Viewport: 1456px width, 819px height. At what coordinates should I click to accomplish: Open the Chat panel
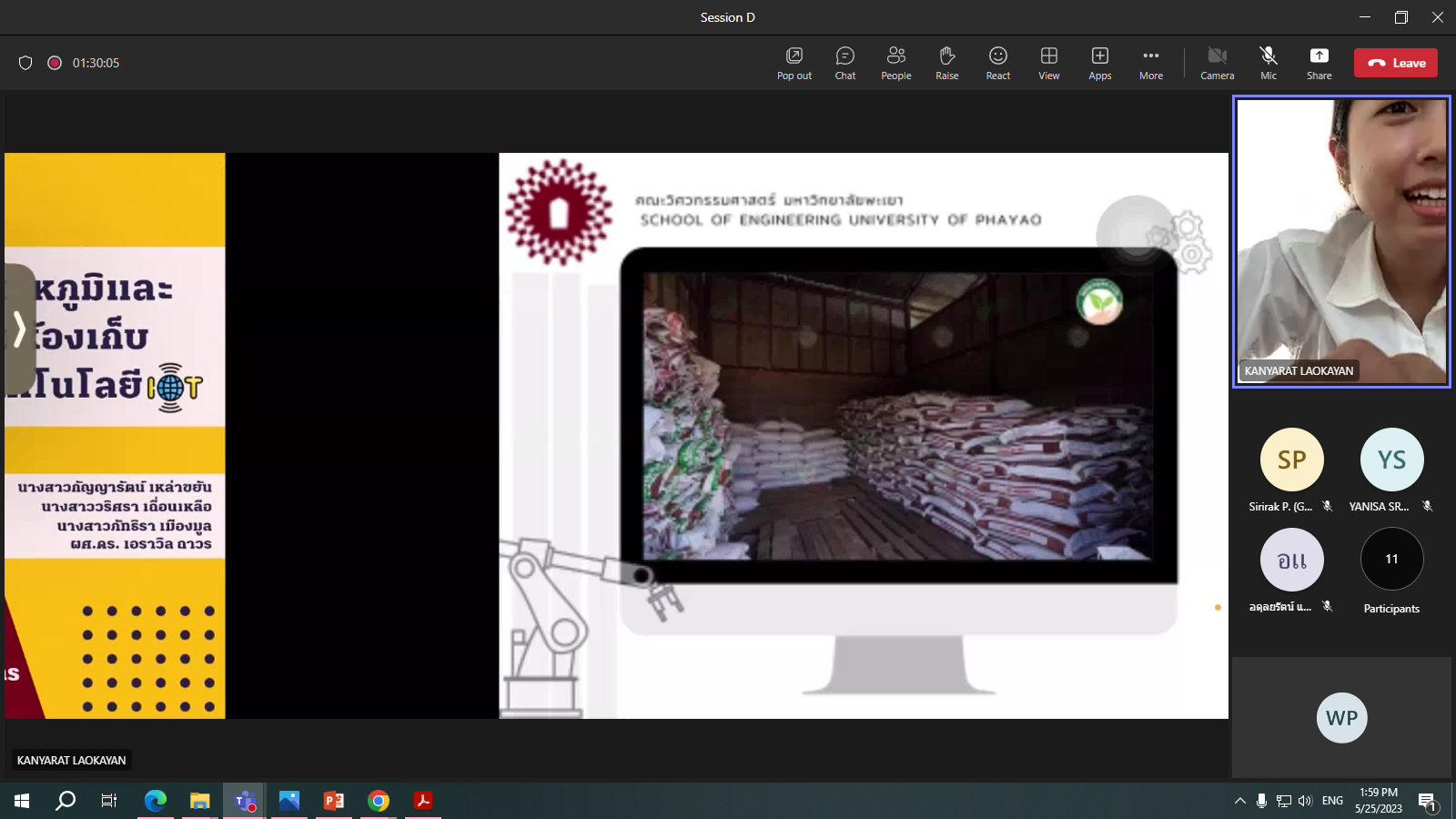pos(845,63)
